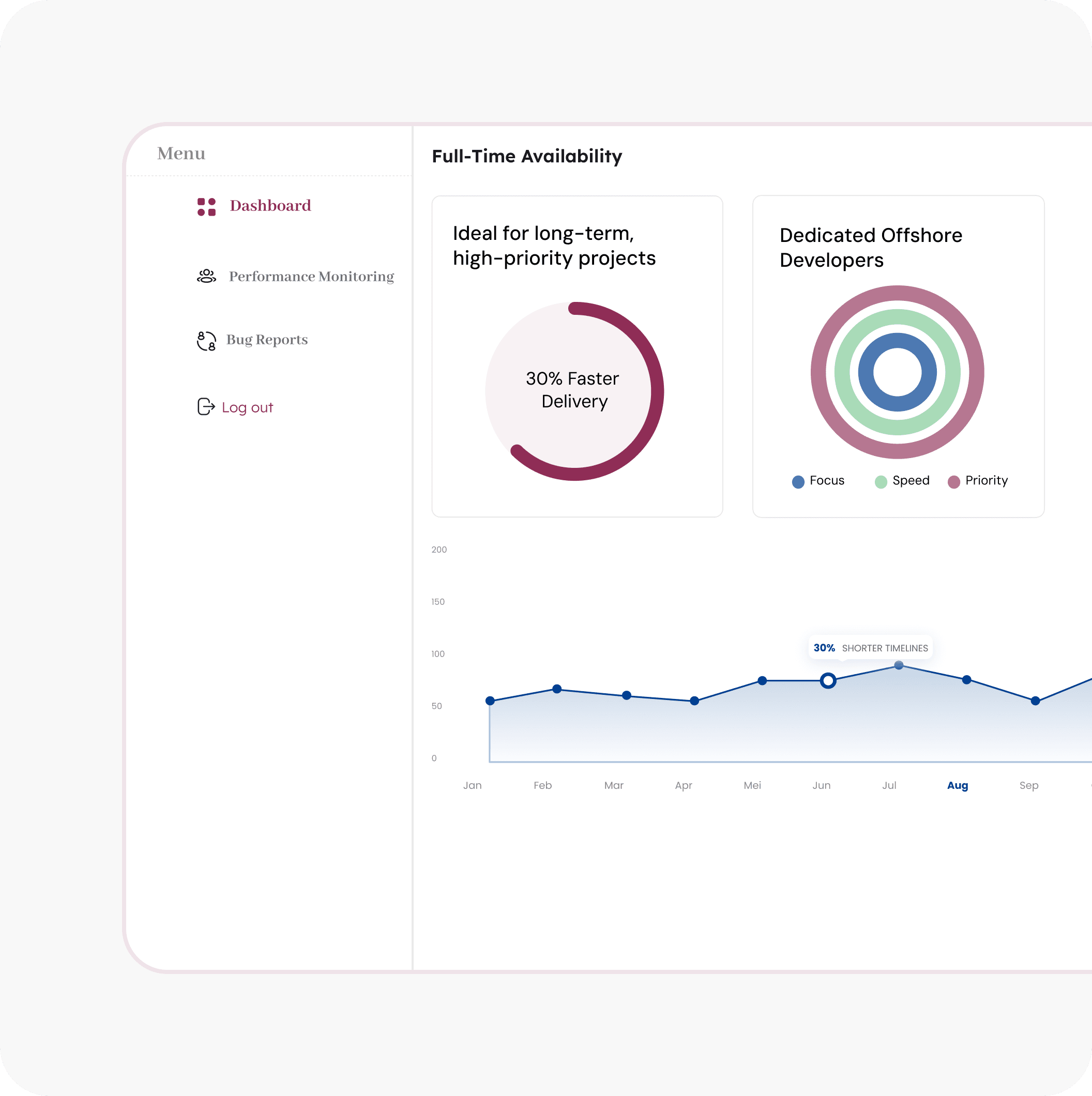Screen dimensions: 1092x1096
Task: Select the Sep month label
Action: pos(1029,786)
